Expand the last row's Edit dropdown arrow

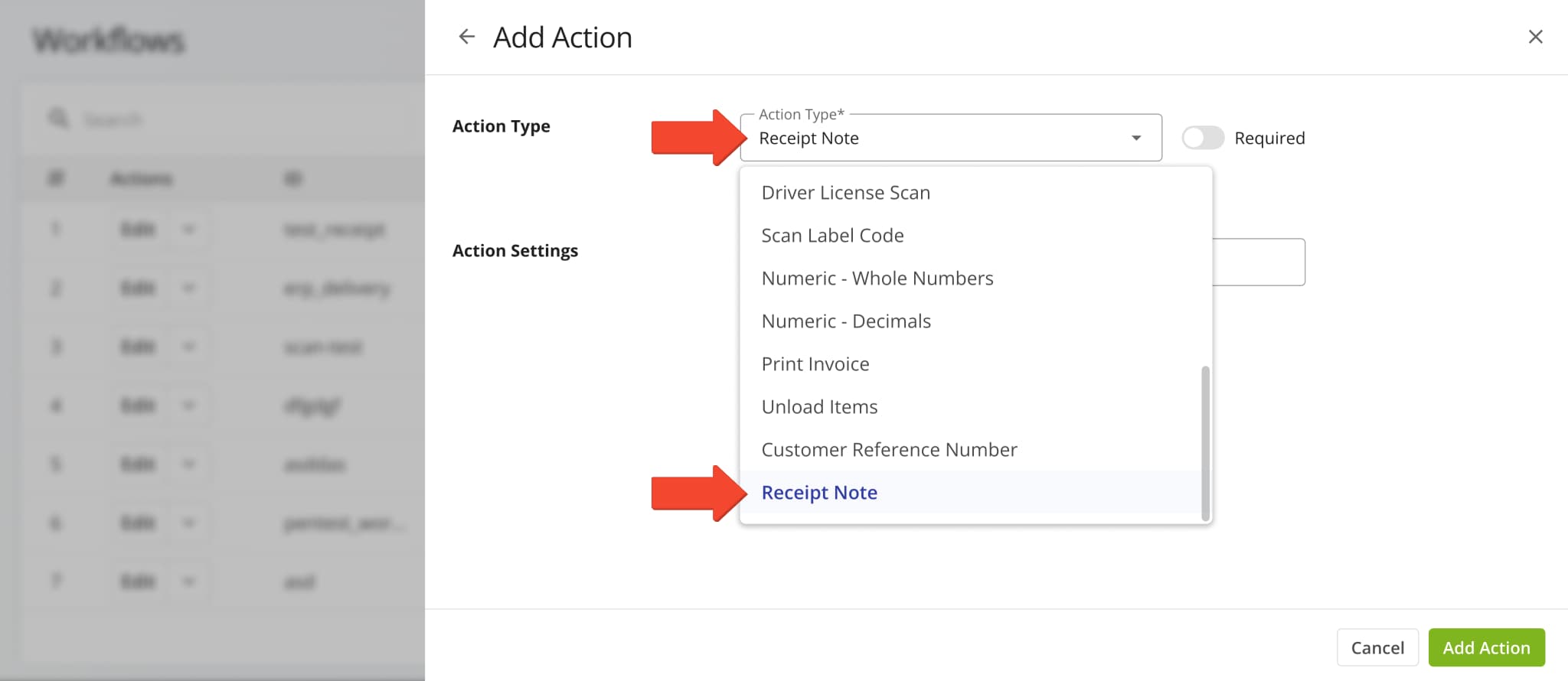188,582
